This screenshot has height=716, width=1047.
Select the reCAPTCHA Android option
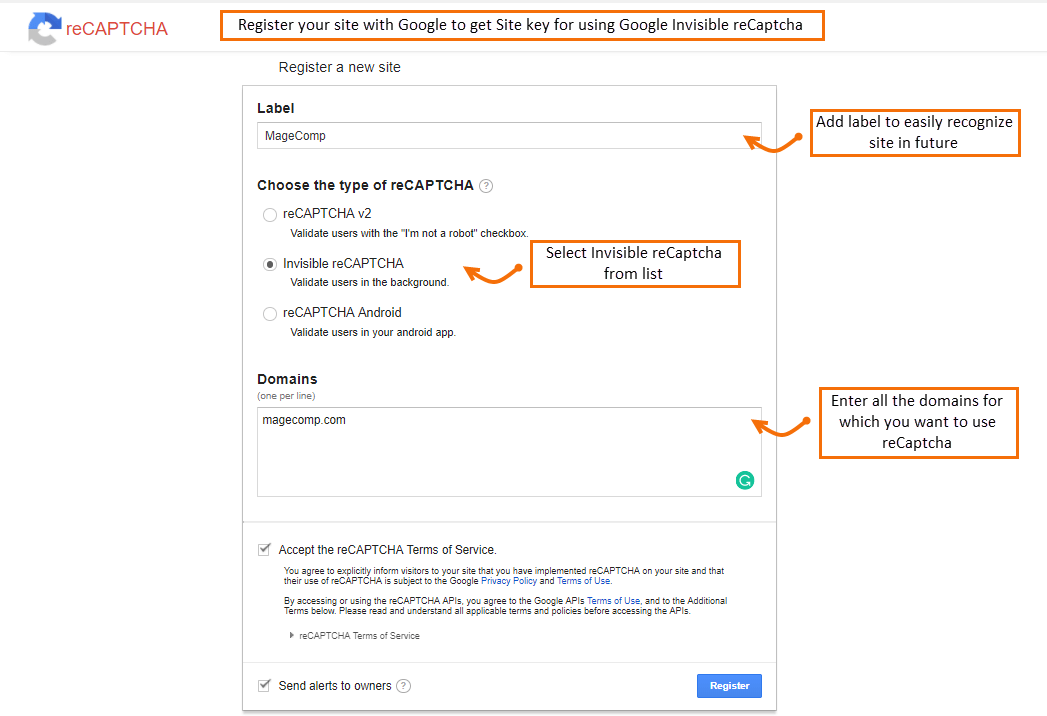(x=269, y=313)
